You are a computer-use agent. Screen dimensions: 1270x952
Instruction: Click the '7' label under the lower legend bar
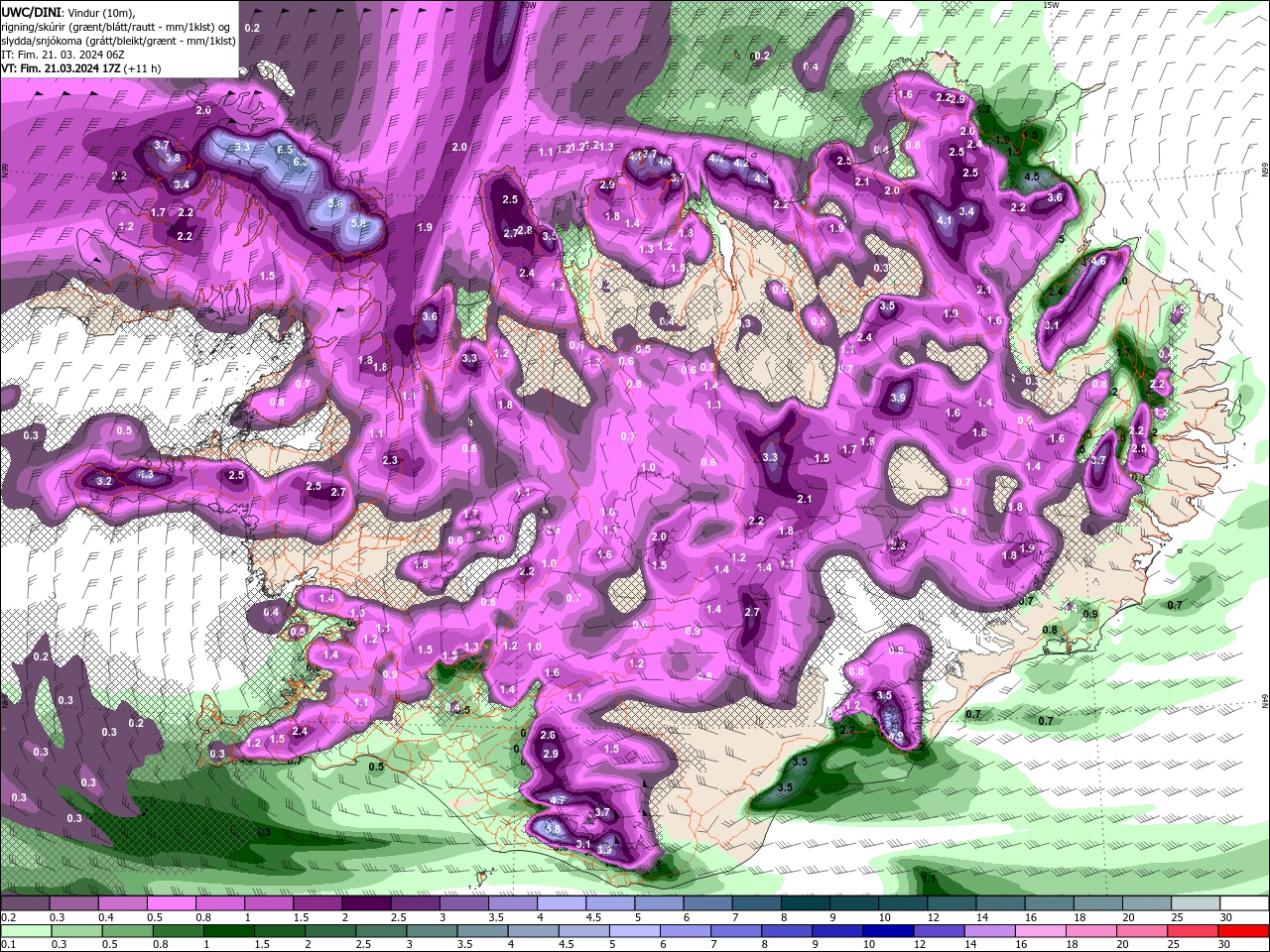tap(715, 945)
